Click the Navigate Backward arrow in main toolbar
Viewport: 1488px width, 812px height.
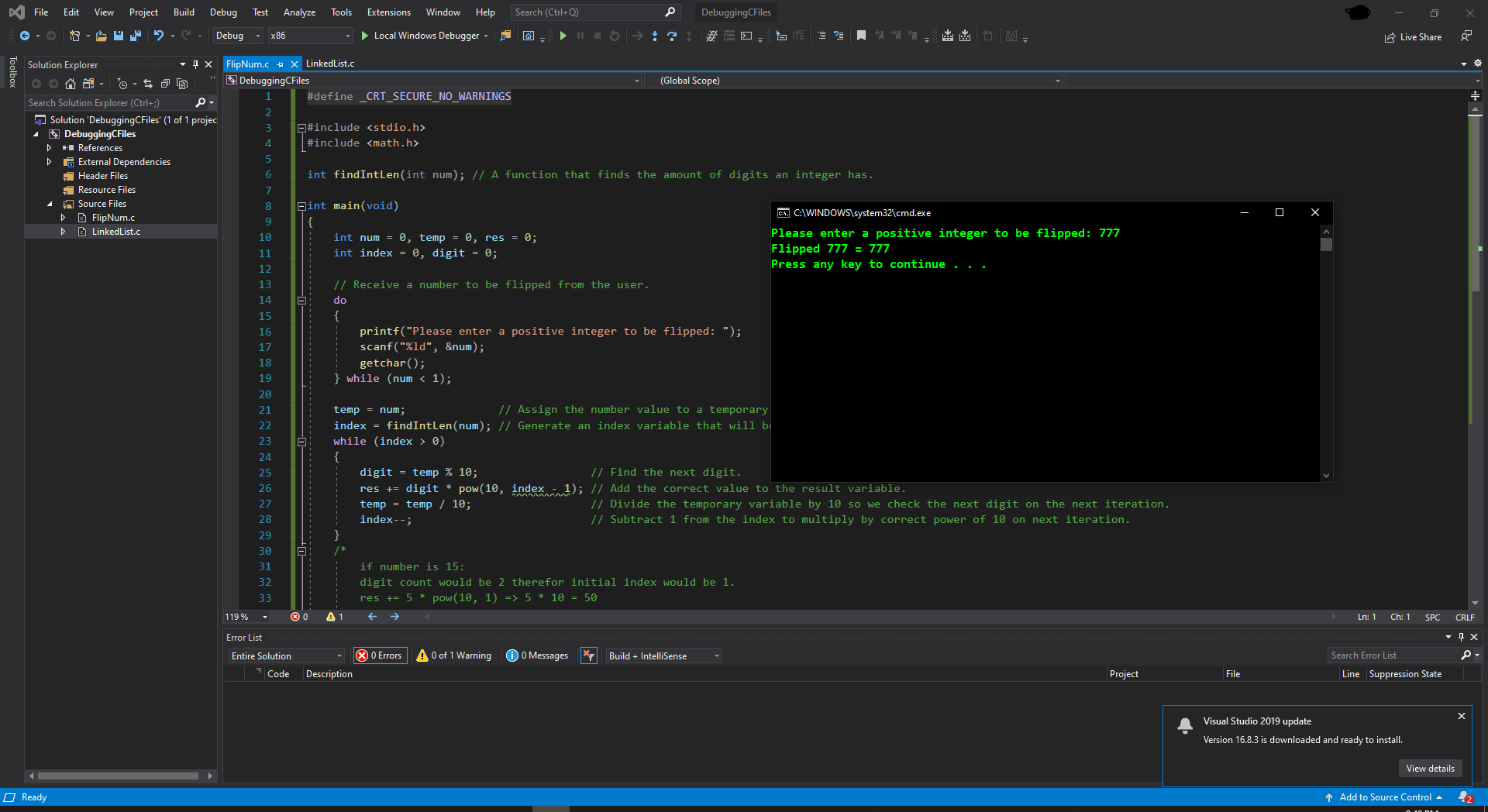[25, 36]
